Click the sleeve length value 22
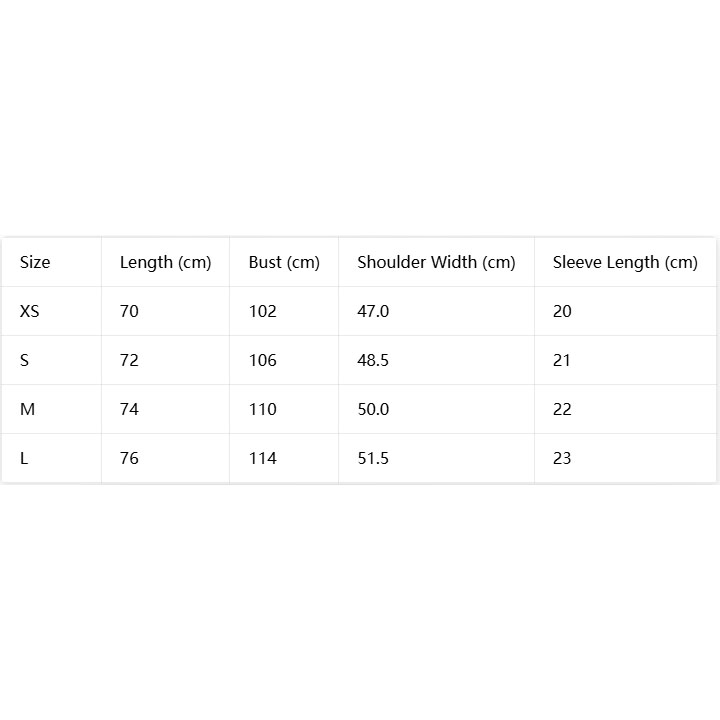 tap(562, 409)
